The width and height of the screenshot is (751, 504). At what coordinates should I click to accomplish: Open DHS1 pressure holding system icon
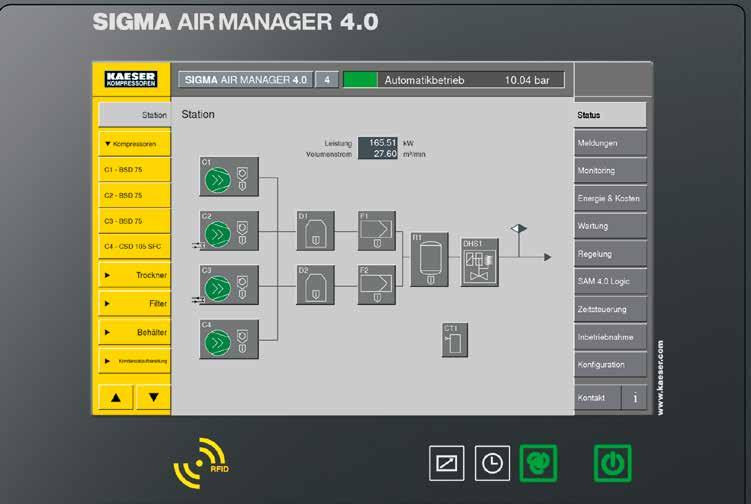[x=479, y=263]
